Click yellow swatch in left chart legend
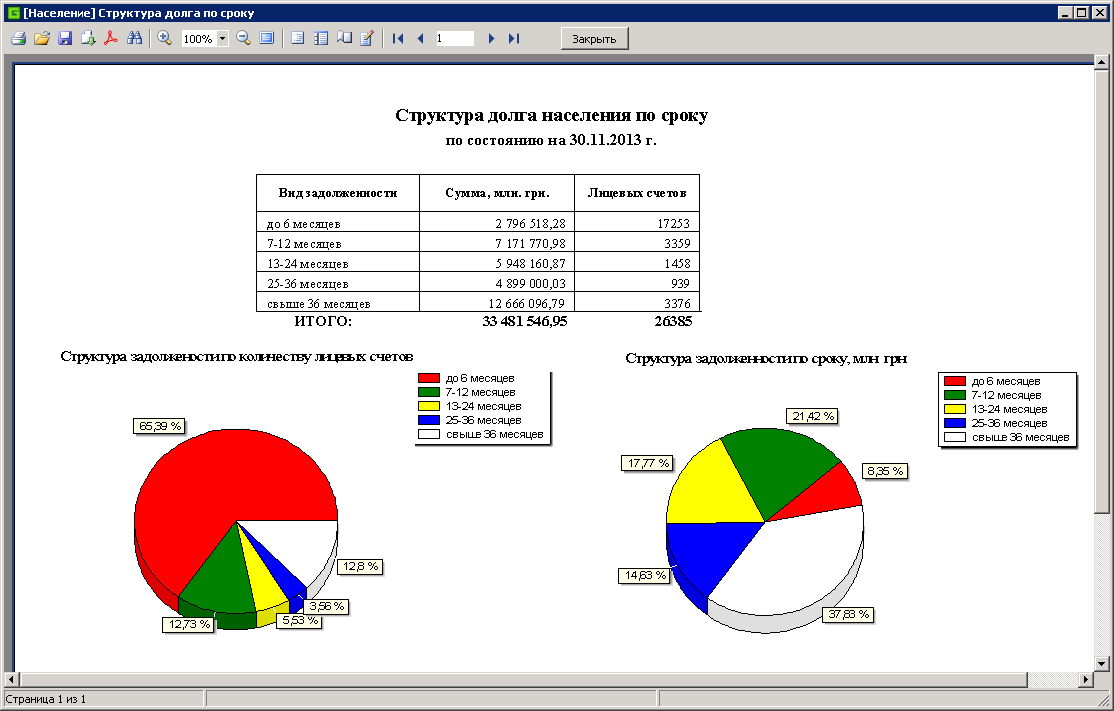The height and width of the screenshot is (711, 1114). click(429, 406)
